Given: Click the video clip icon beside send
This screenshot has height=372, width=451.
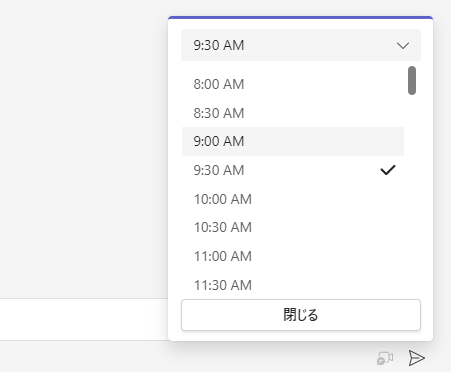Looking at the screenshot, I should [385, 358].
